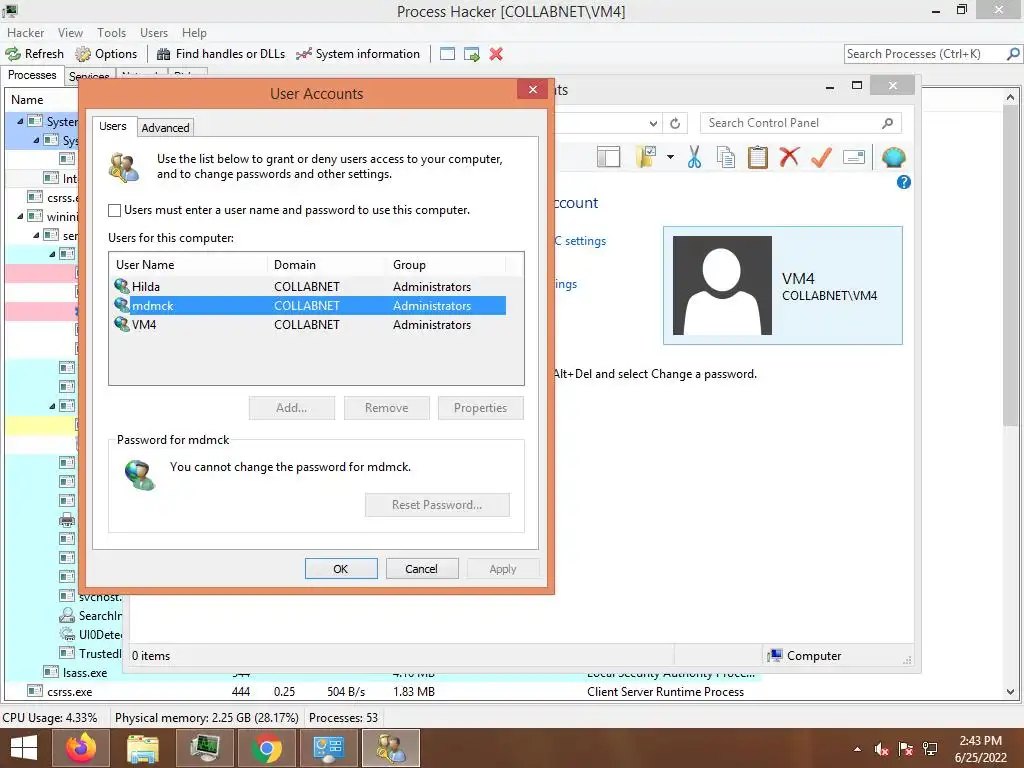Open the Help menu

pos(194,33)
